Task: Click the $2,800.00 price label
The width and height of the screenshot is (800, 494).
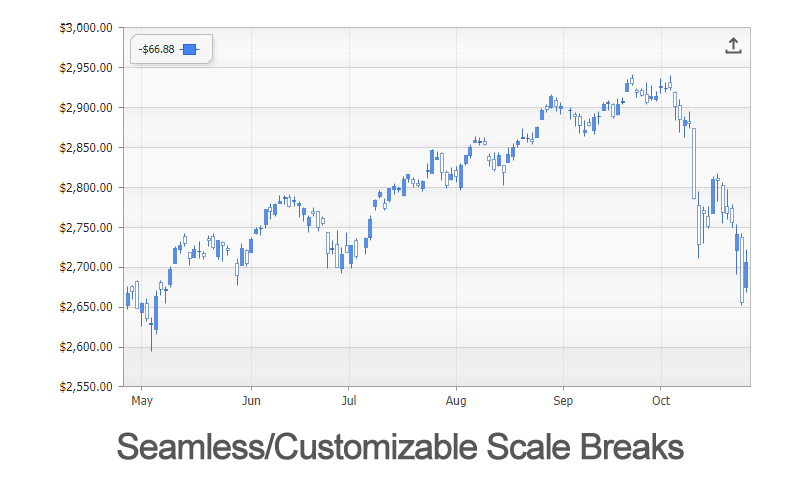Action: click(86, 188)
